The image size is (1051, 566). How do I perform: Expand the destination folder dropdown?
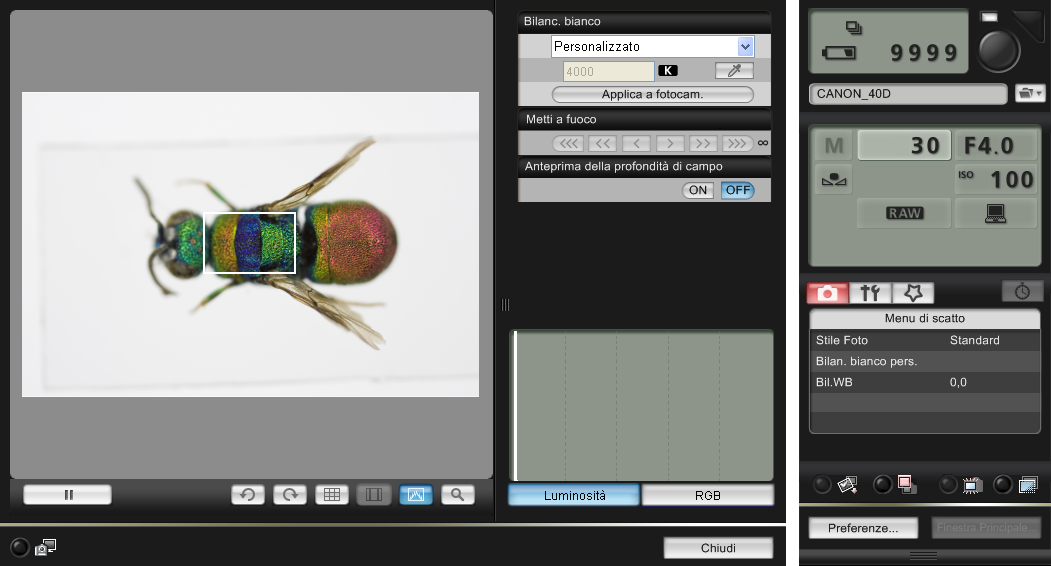[x=1029, y=93]
